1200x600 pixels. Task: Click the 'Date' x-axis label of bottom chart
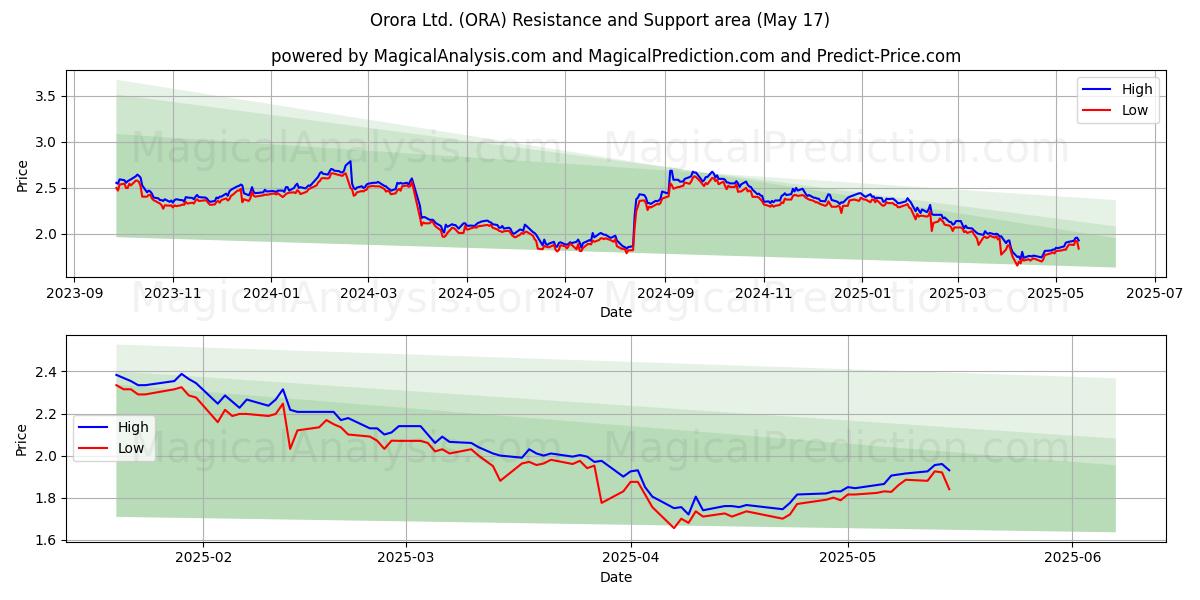tap(616, 578)
